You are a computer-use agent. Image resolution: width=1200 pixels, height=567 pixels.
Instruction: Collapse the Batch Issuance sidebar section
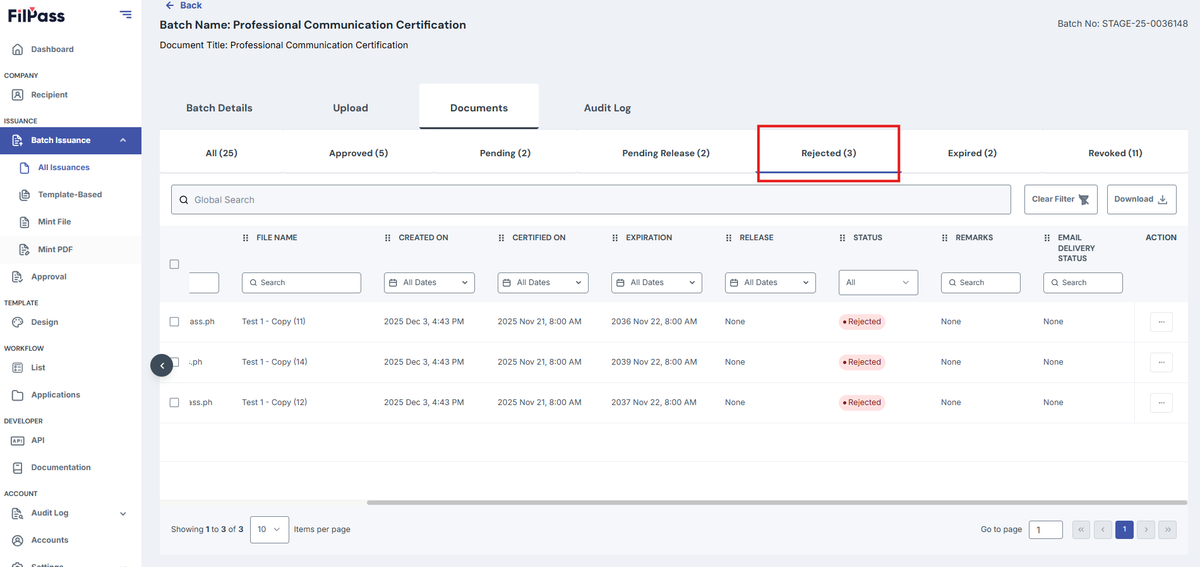pyautogui.click(x=123, y=140)
